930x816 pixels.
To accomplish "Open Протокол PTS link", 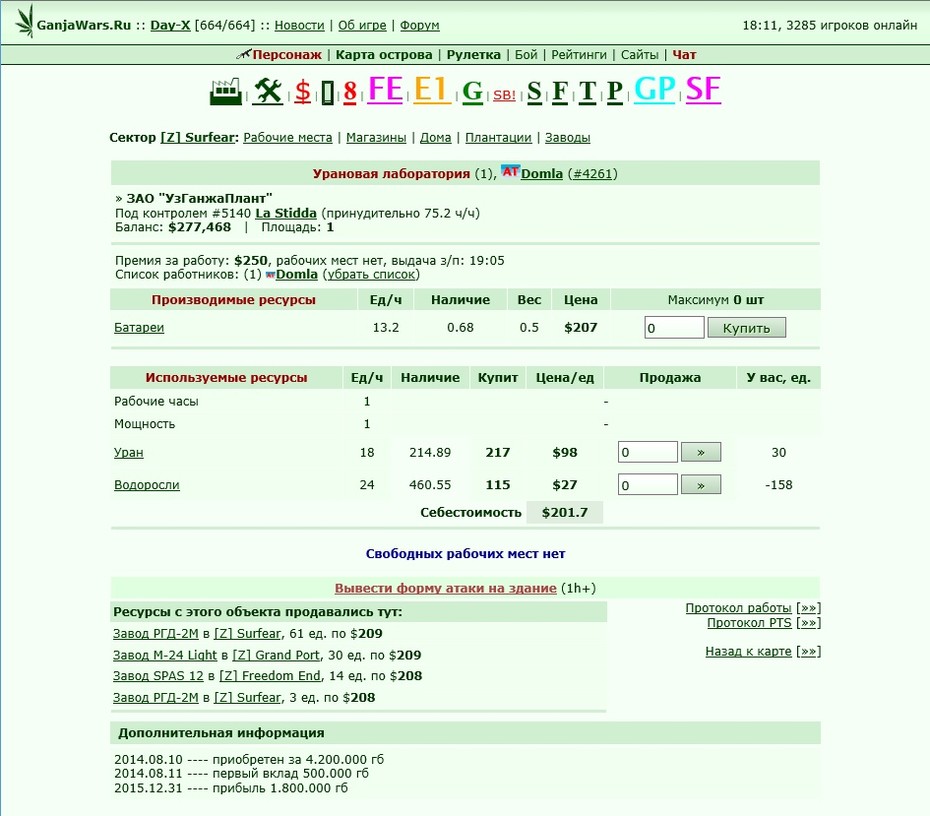I will tap(749, 623).
